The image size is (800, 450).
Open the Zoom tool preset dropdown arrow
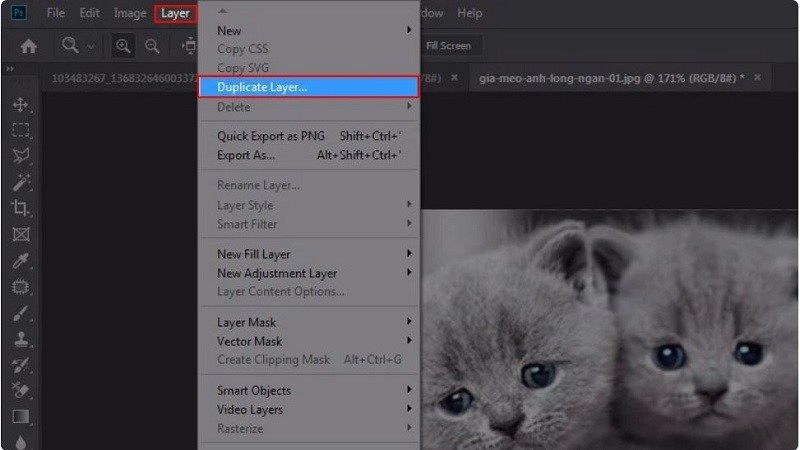[91, 46]
